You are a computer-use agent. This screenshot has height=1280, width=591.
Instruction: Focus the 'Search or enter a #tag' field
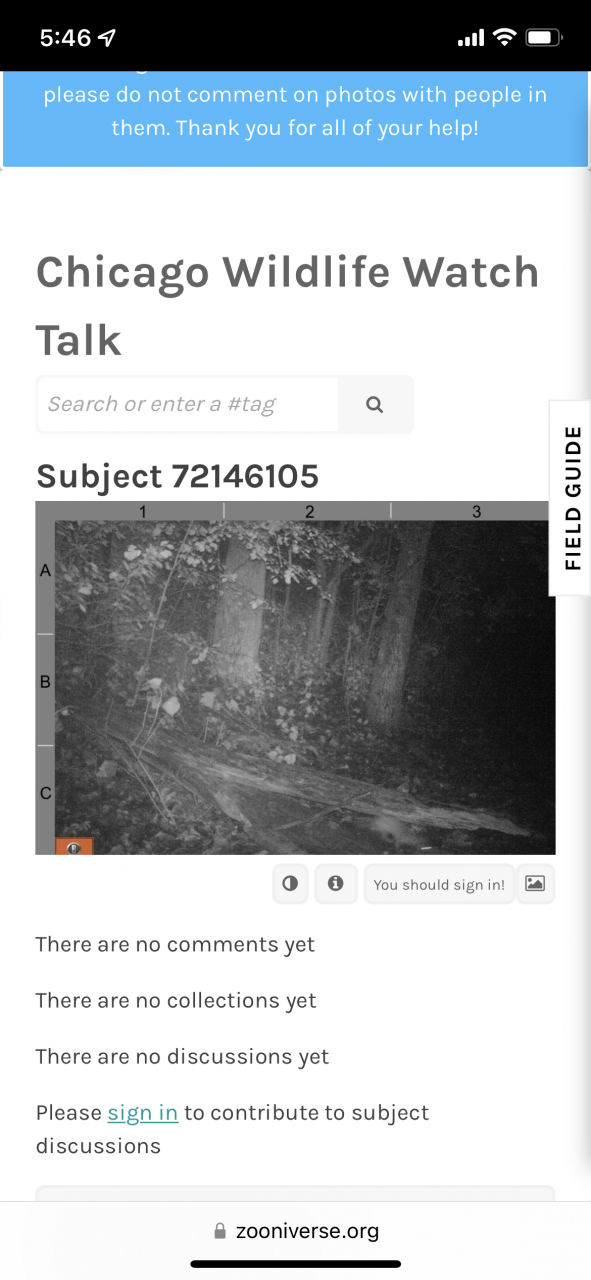188,405
